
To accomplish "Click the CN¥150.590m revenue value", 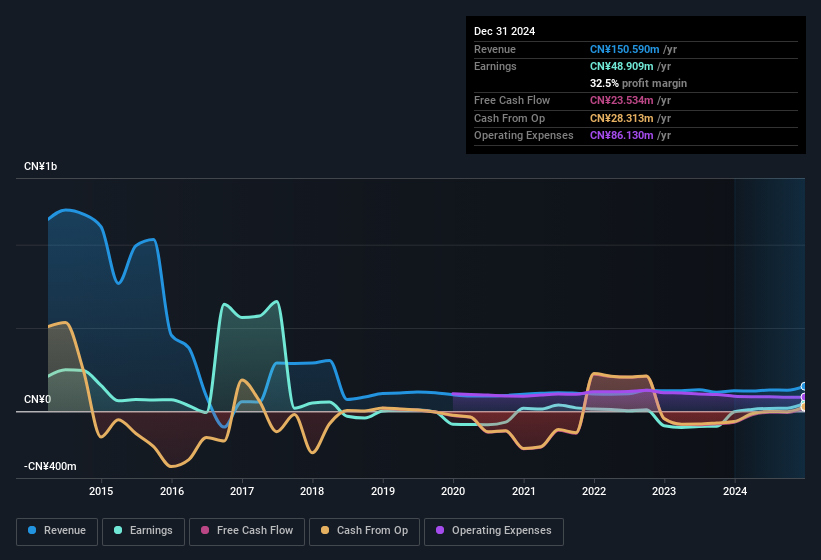I will [x=625, y=49].
